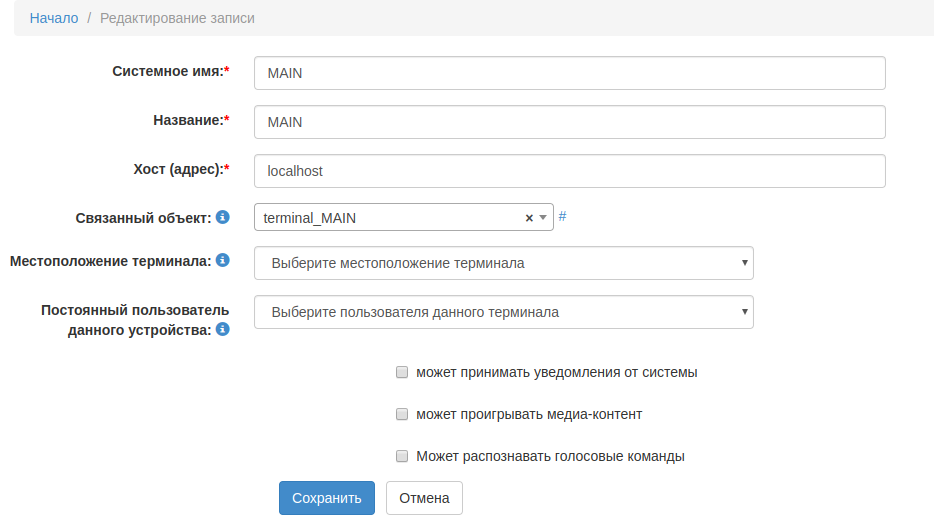Focus the Системное имя input field
Image resolution: width=934 pixels, height=531 pixels.
[570, 73]
